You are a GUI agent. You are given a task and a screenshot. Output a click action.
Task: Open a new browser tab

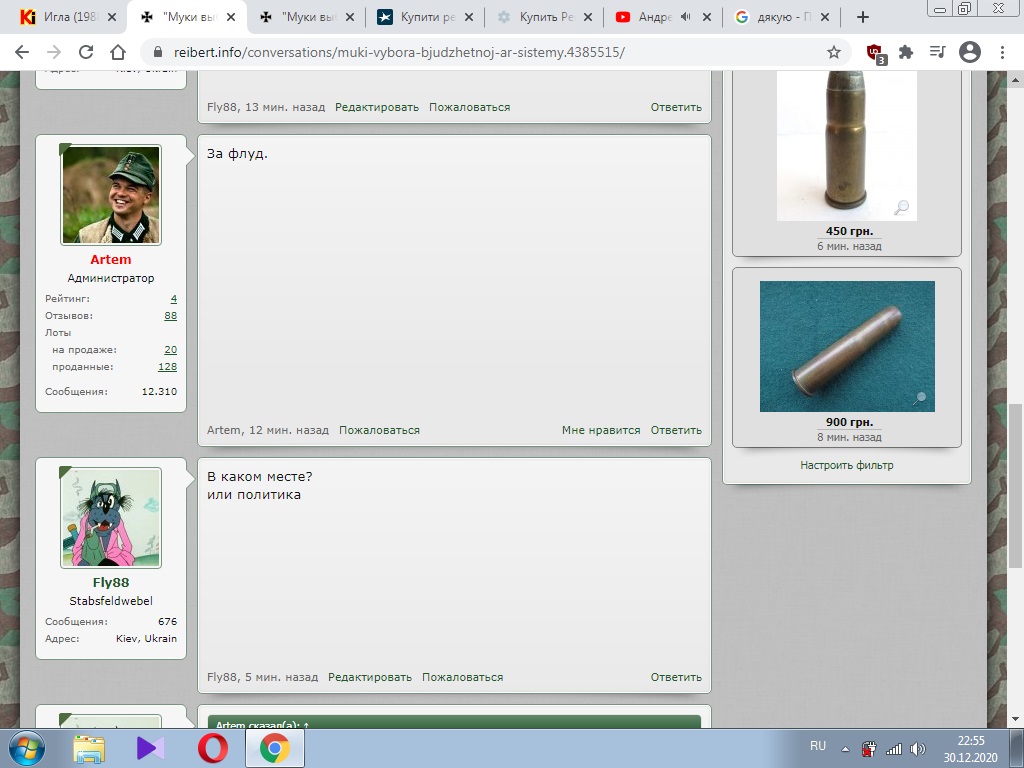coord(863,18)
